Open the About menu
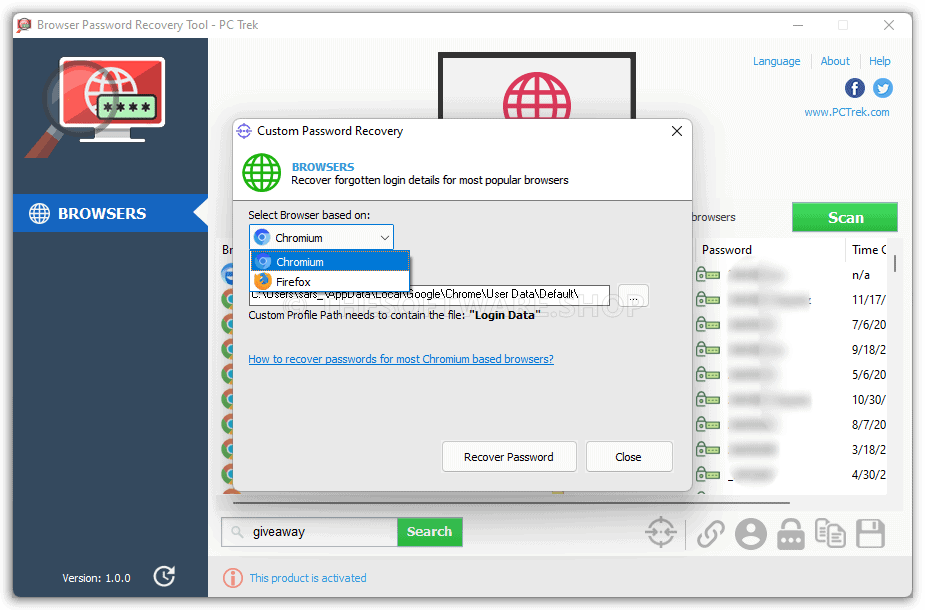Viewport: 925px width, 610px height. pyautogui.click(x=837, y=61)
